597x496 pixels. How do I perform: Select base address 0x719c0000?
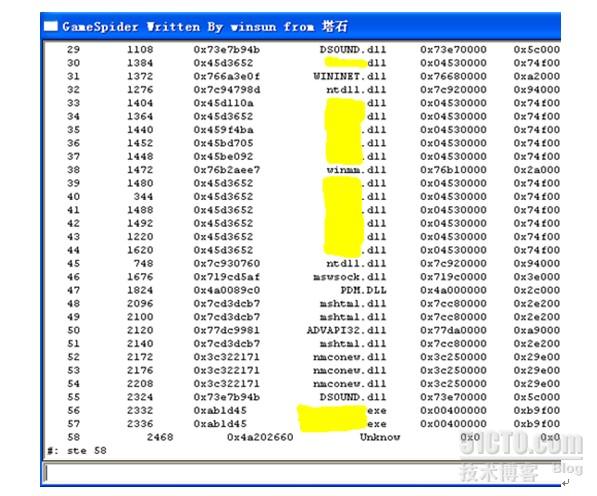[453, 277]
